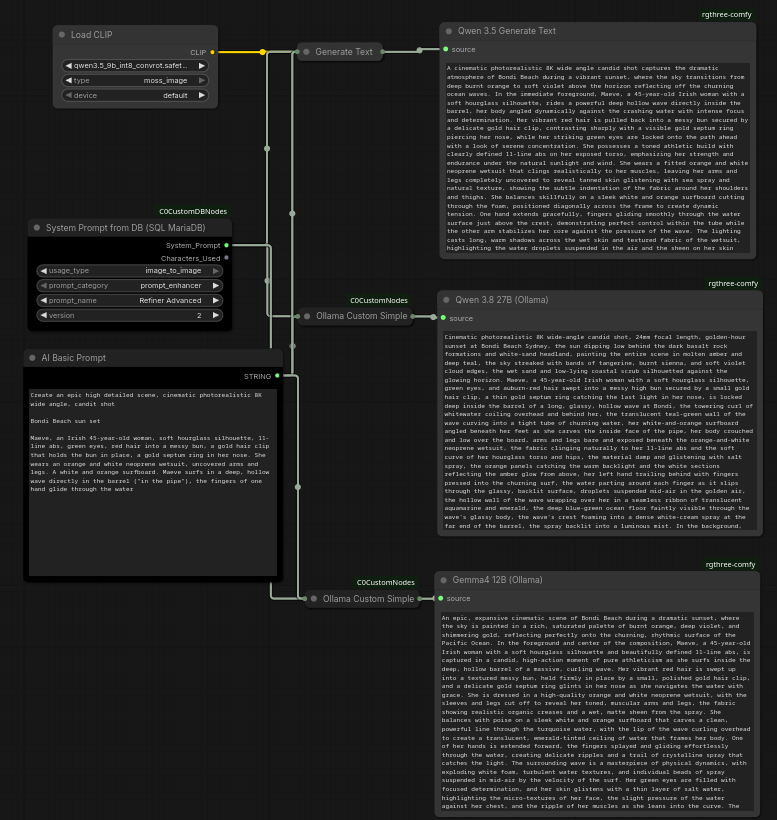Click the yellow reroute dot on the CLIP link
Viewport: 777px width, 820px height.
coord(262,52)
